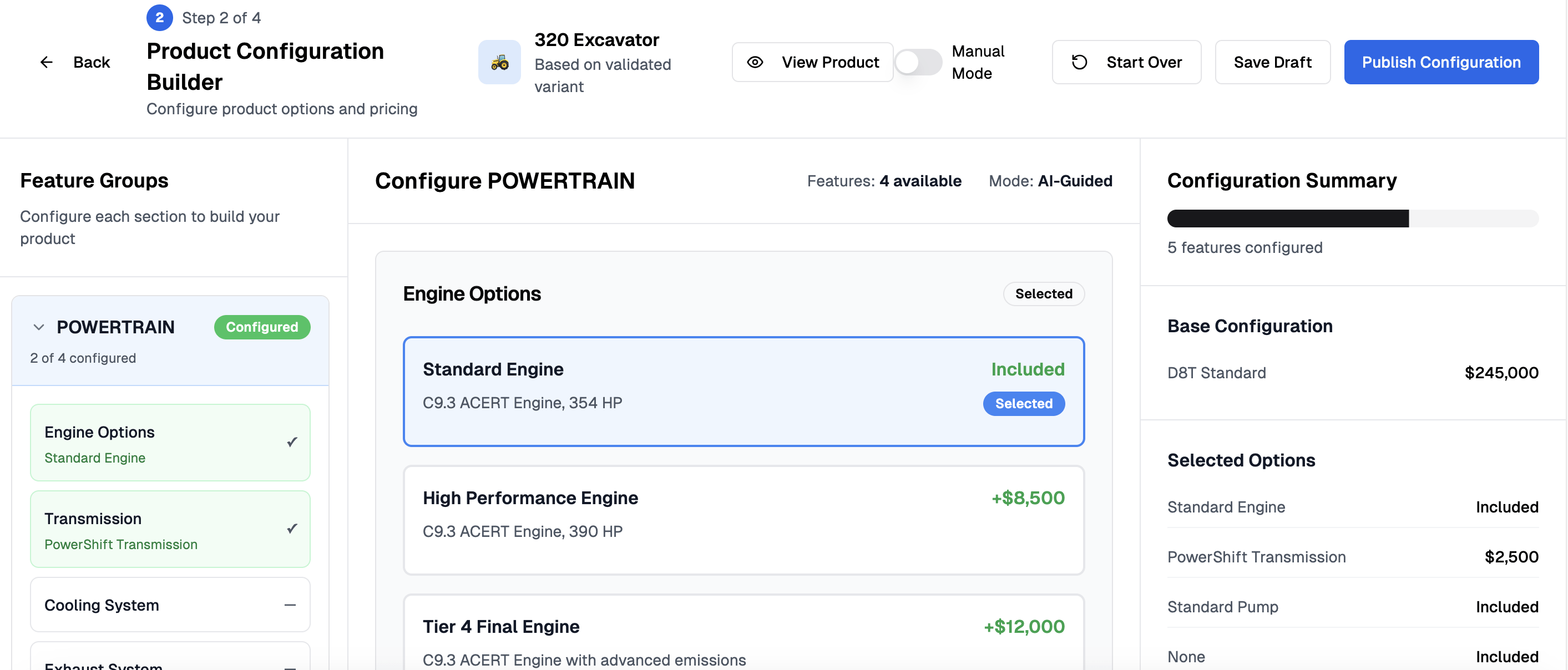
Task: Select the Standard Engine option card
Action: pyautogui.click(x=744, y=391)
